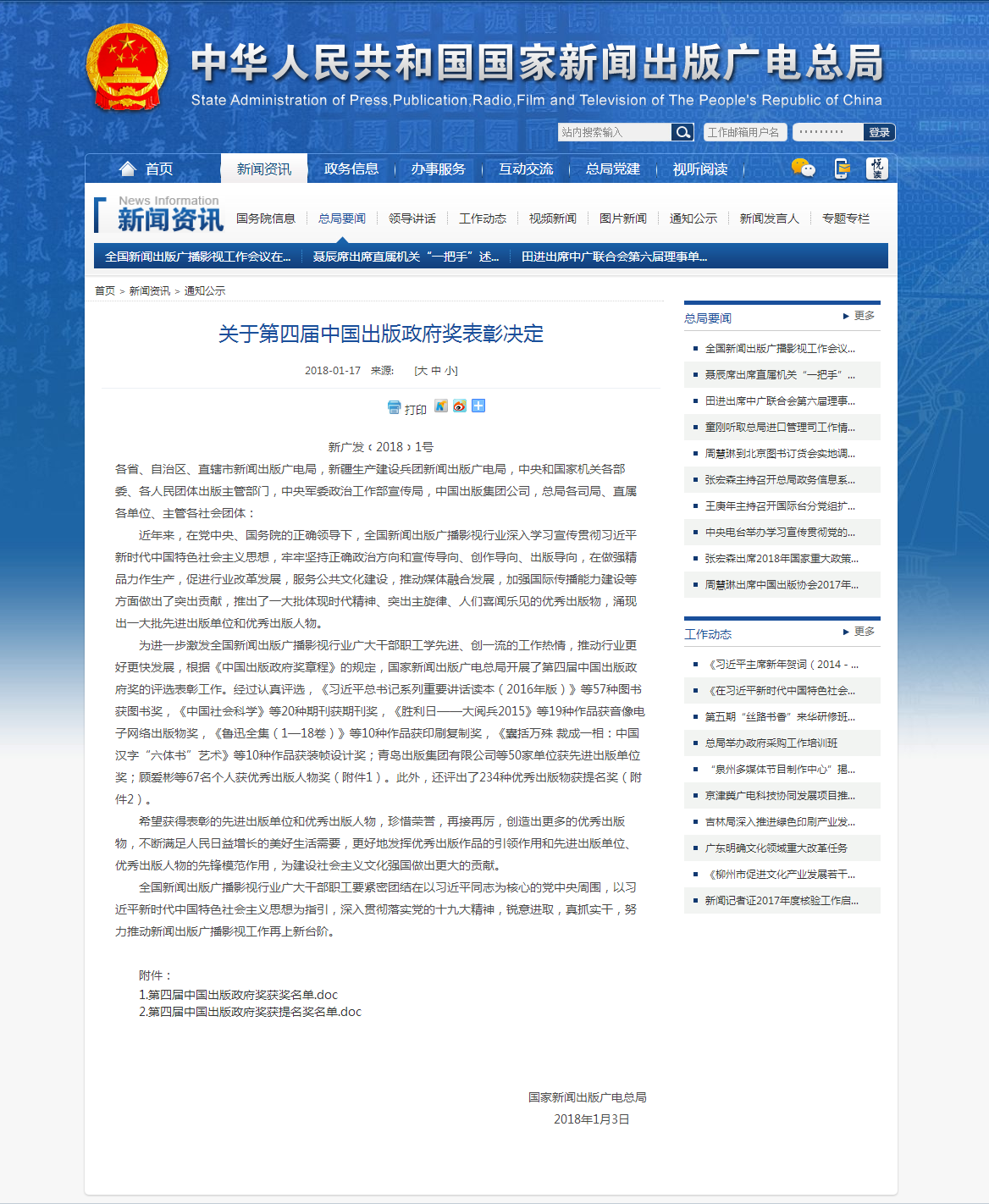Open the 新闻资讯 main tab
Screen dimensions: 989x1204
pos(264,169)
